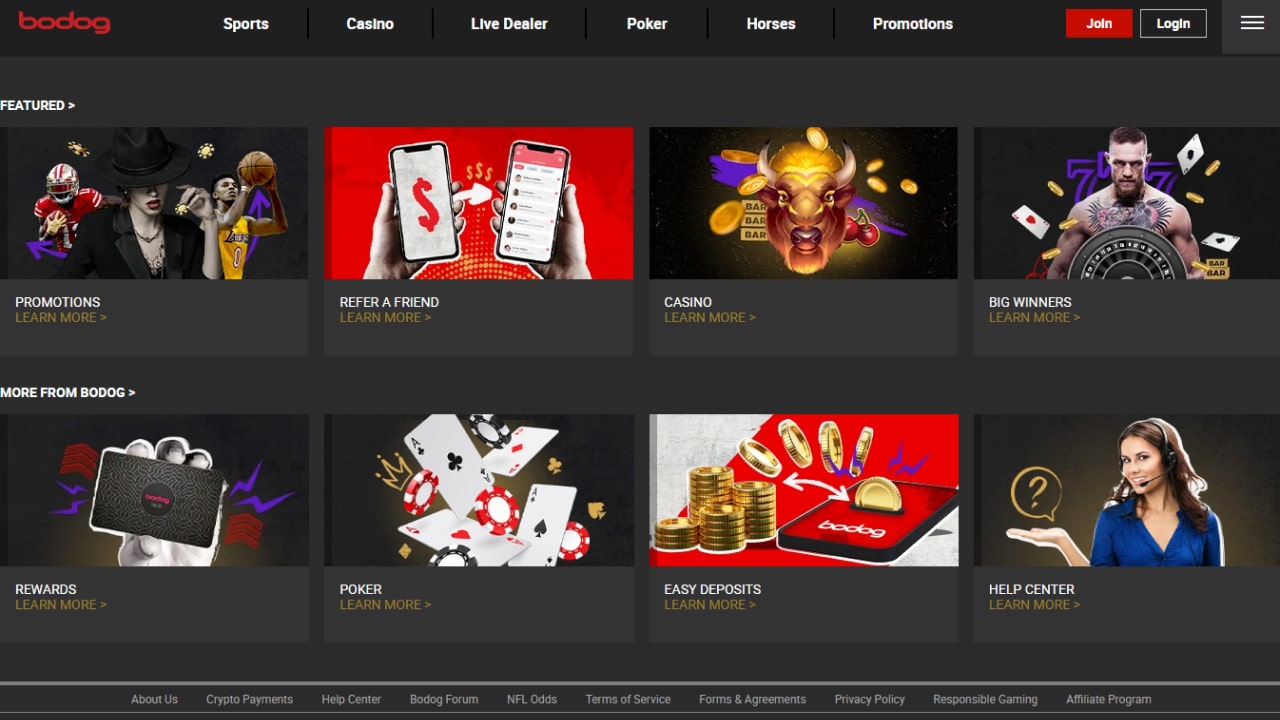1280x720 pixels.
Task: Expand the FEATURED > section heading
Action: point(38,105)
